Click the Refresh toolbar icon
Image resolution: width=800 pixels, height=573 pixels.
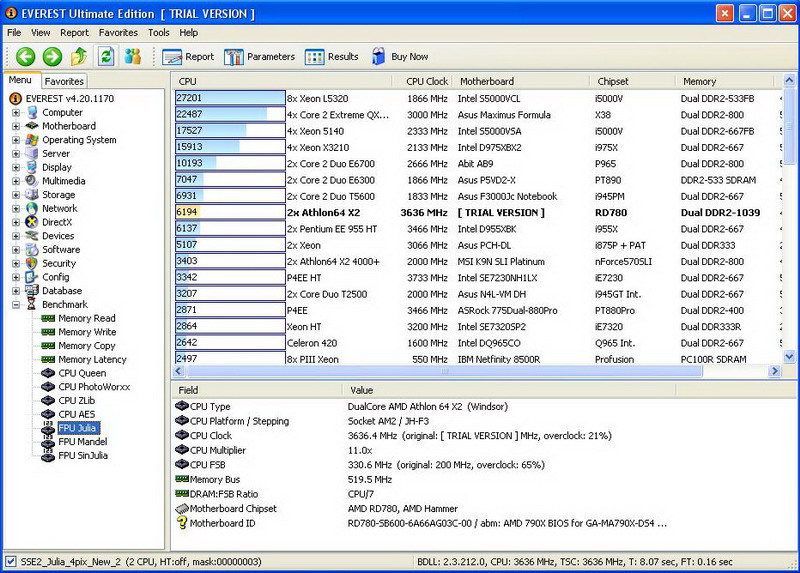pyautogui.click(x=106, y=57)
